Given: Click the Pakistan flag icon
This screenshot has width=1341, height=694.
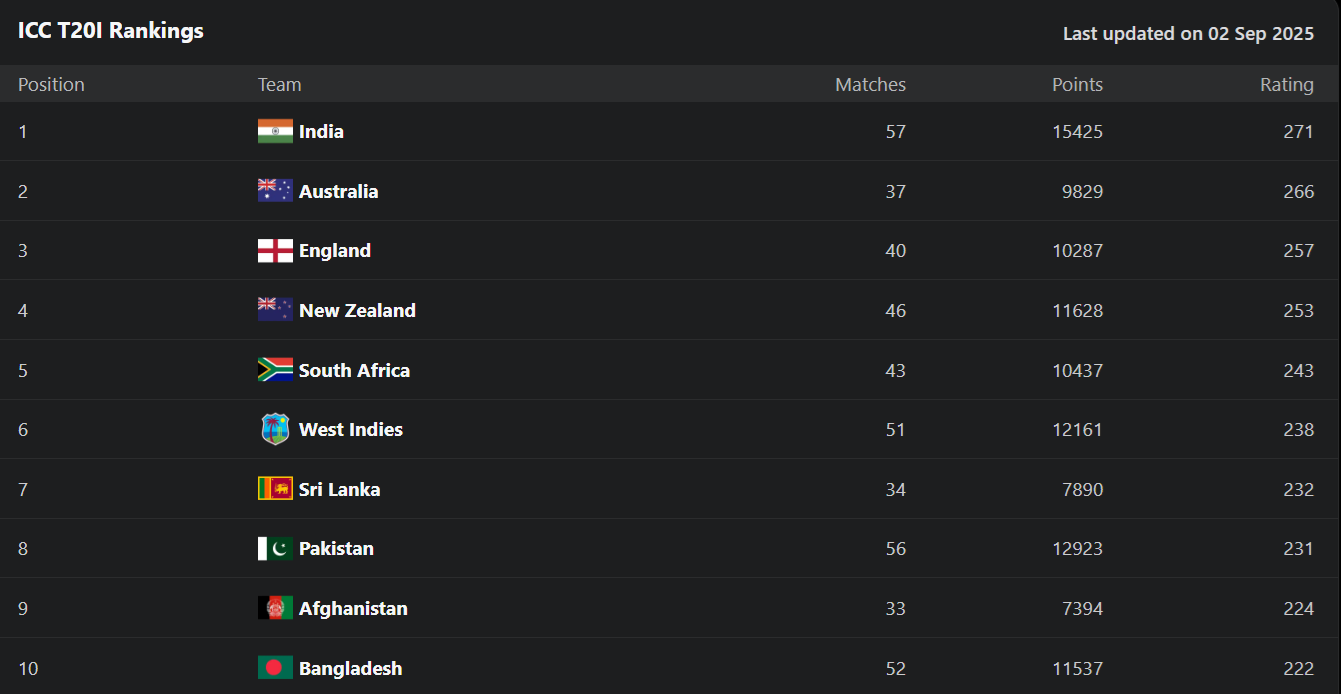Looking at the screenshot, I should tap(275, 548).
